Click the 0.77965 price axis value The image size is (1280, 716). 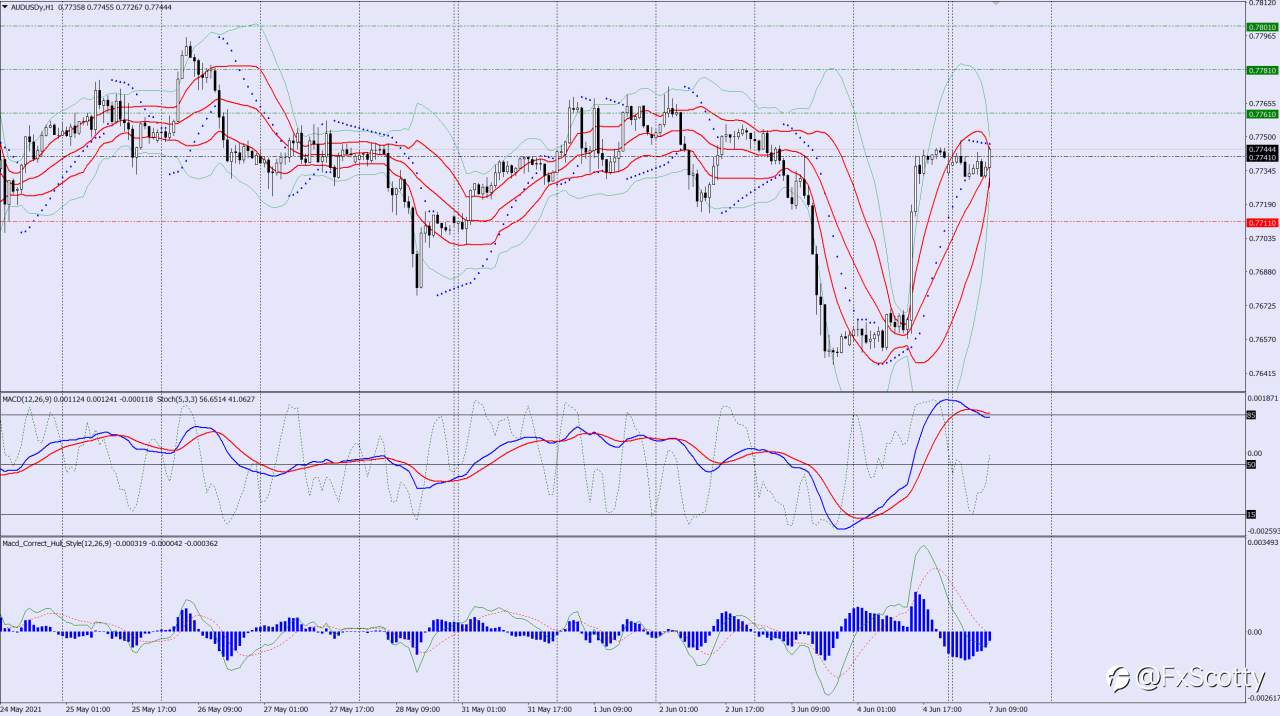[x=1263, y=36]
